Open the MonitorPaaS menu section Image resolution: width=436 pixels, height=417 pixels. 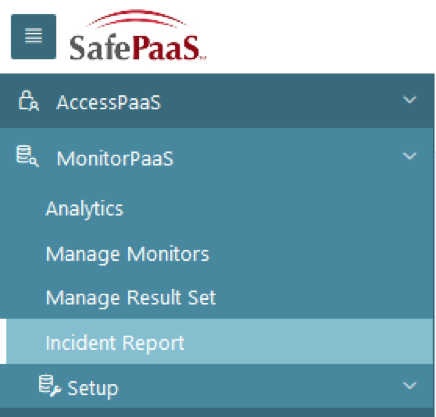point(217,157)
